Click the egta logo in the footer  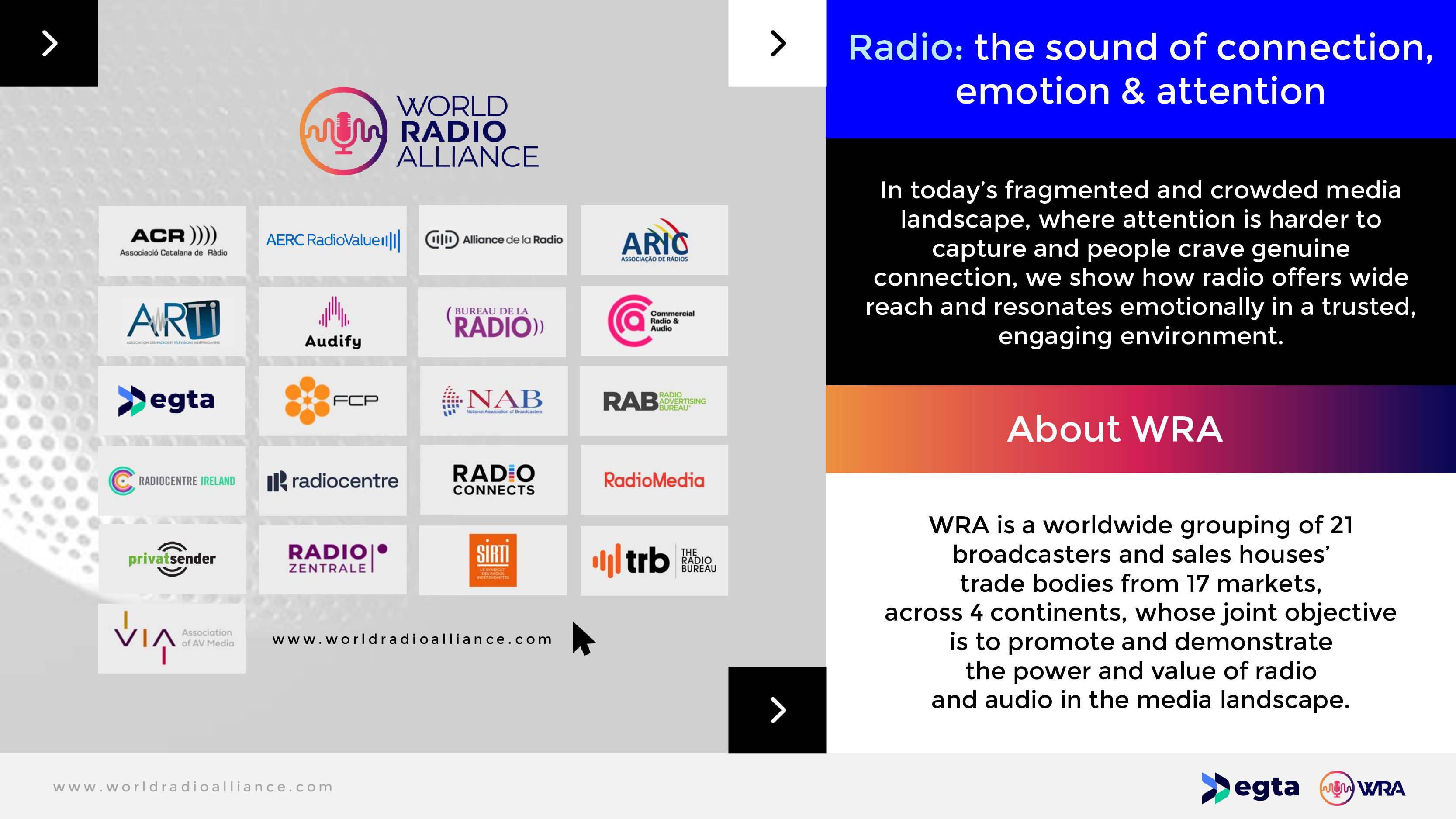point(1250,788)
